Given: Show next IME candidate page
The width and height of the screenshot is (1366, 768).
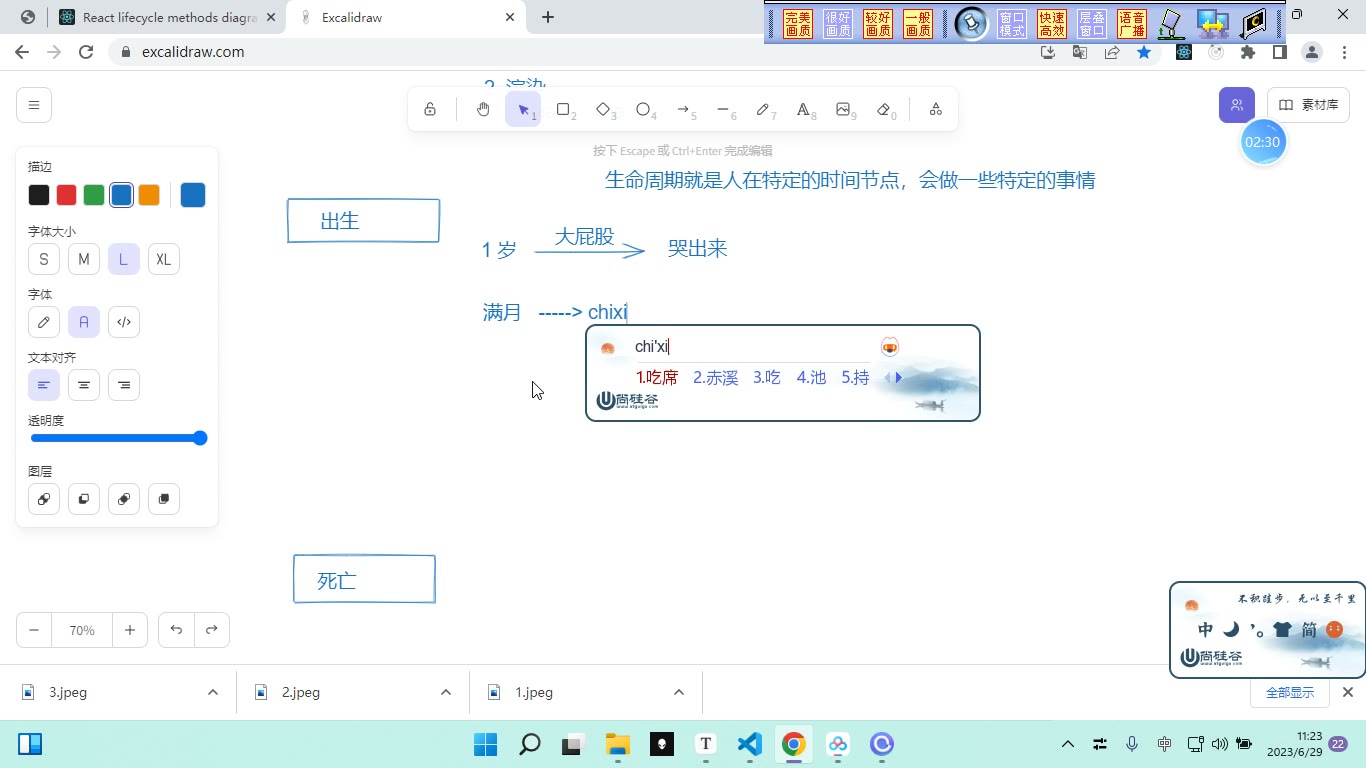Looking at the screenshot, I should pyautogui.click(x=899, y=378).
